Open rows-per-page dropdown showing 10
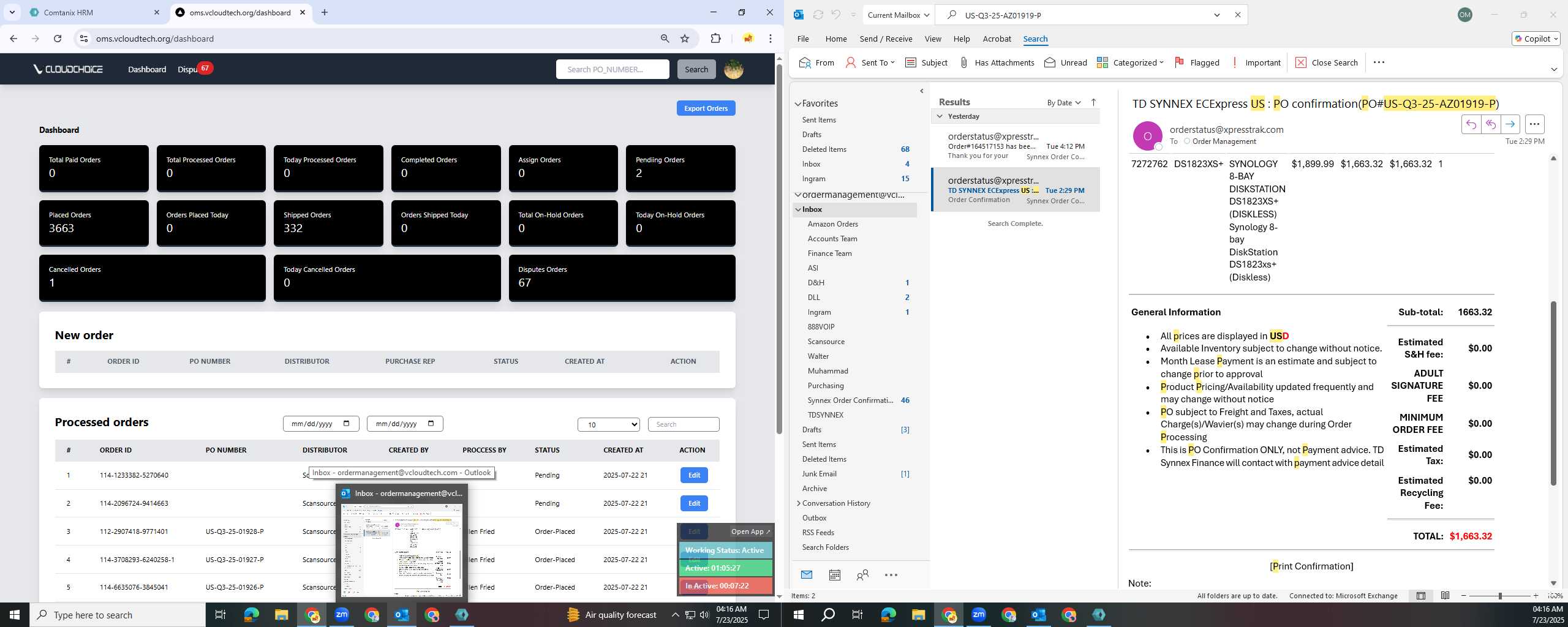Screen dimensions: 1568x627 608,424
